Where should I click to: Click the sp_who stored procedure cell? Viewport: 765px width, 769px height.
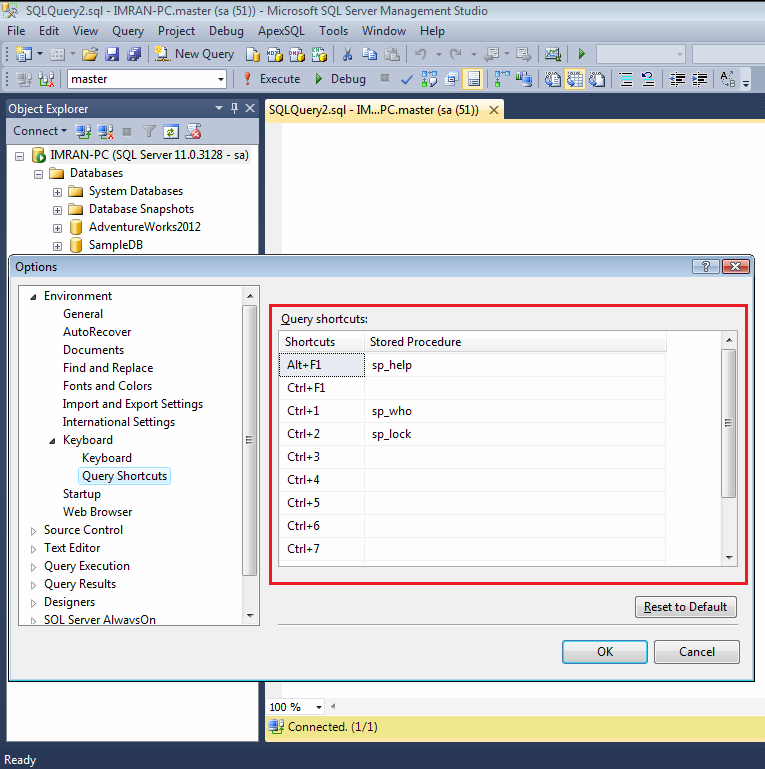tap(514, 411)
